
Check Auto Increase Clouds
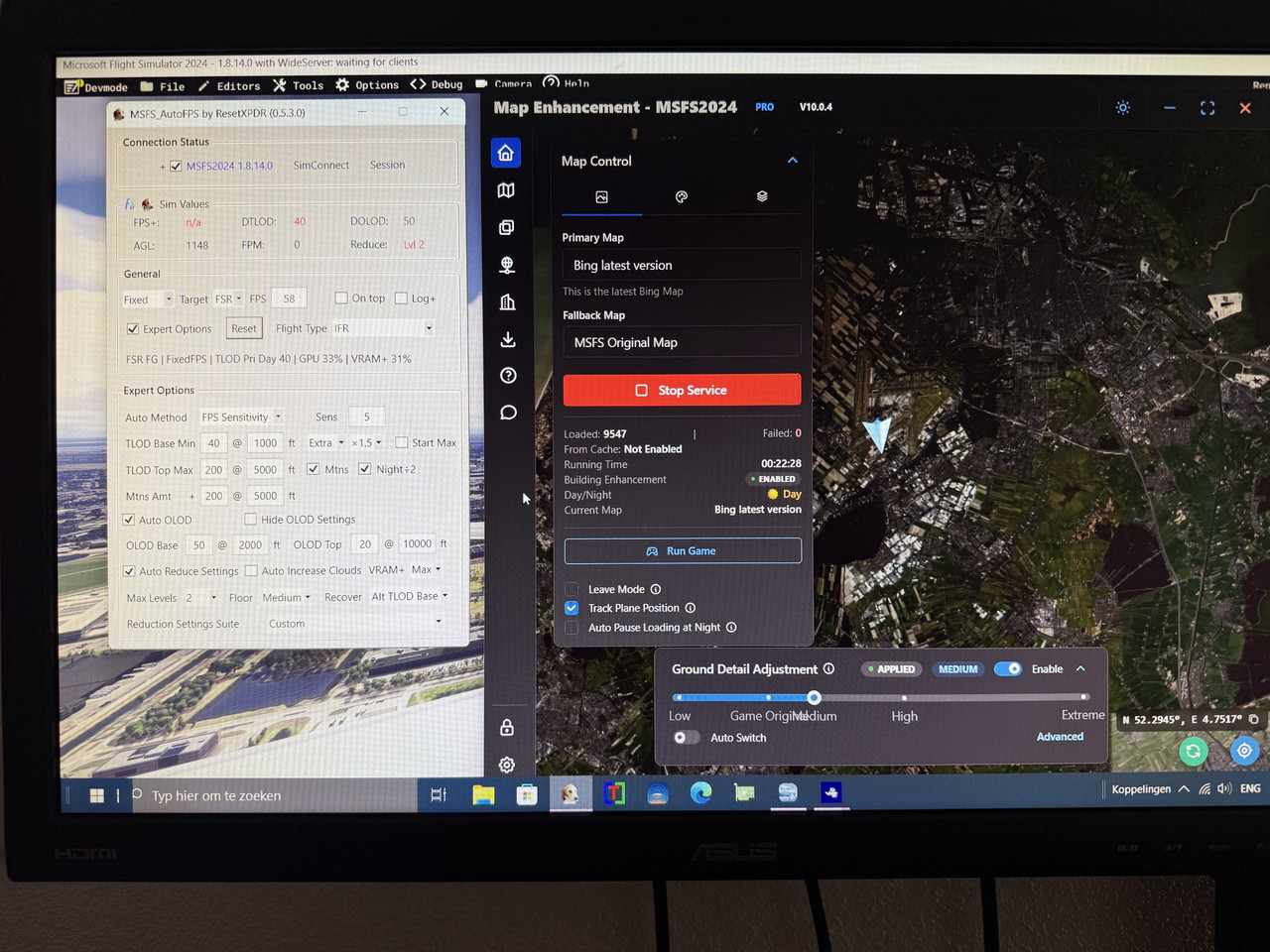(251, 570)
